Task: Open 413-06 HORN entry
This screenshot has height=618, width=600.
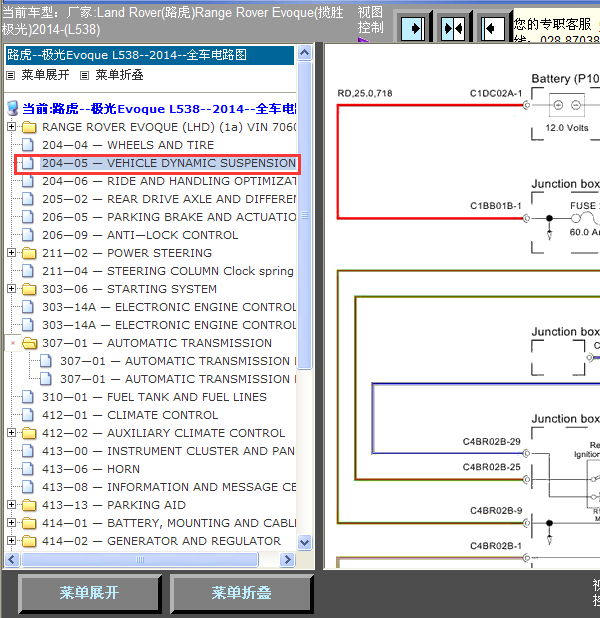Action: tap(91, 469)
